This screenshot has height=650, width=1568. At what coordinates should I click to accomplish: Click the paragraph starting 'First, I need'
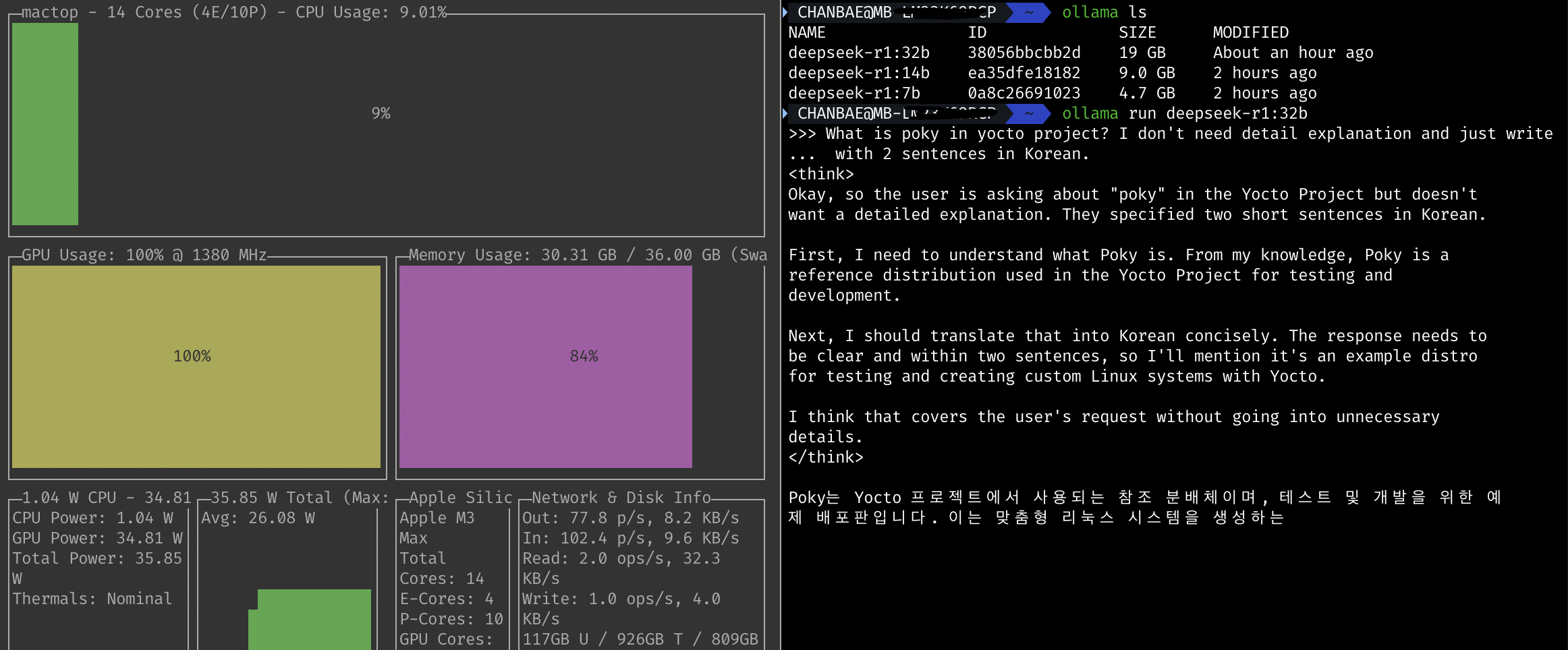pos(1119,275)
